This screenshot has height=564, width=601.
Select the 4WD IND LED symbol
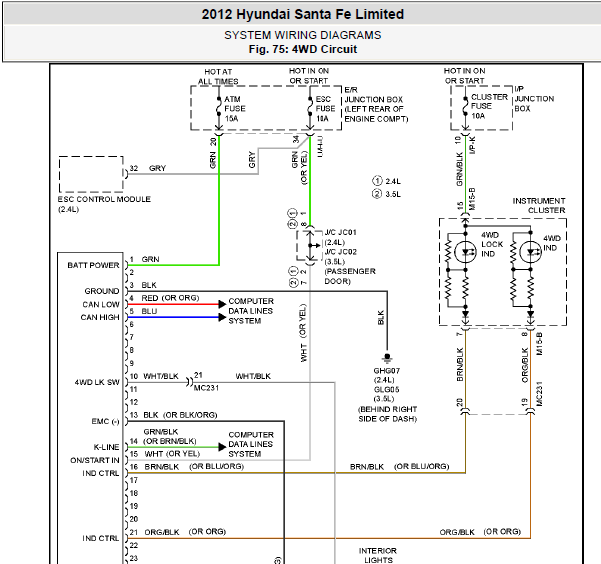pyautogui.click(x=530, y=252)
